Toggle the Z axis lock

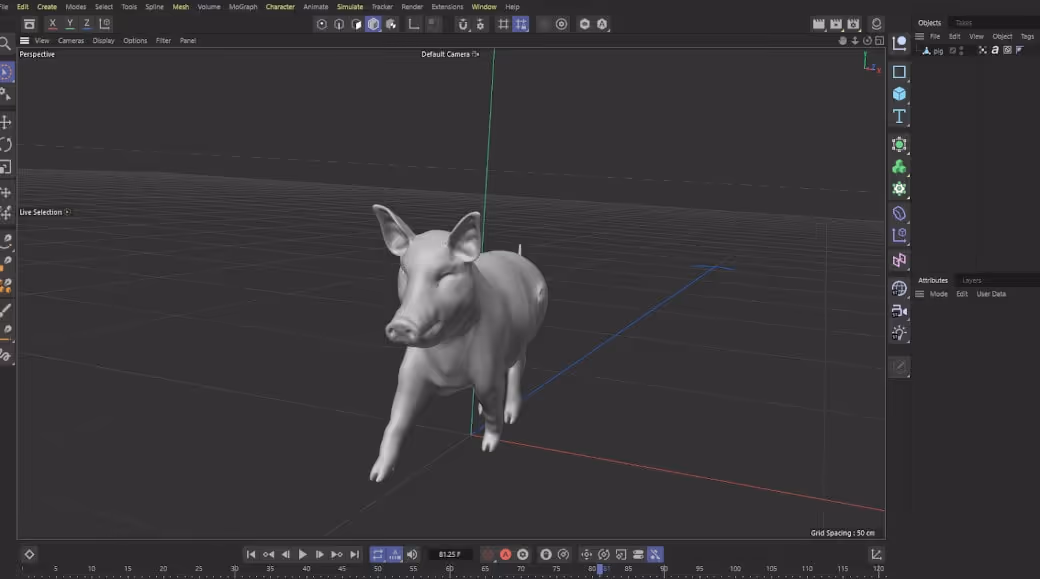tap(87, 24)
